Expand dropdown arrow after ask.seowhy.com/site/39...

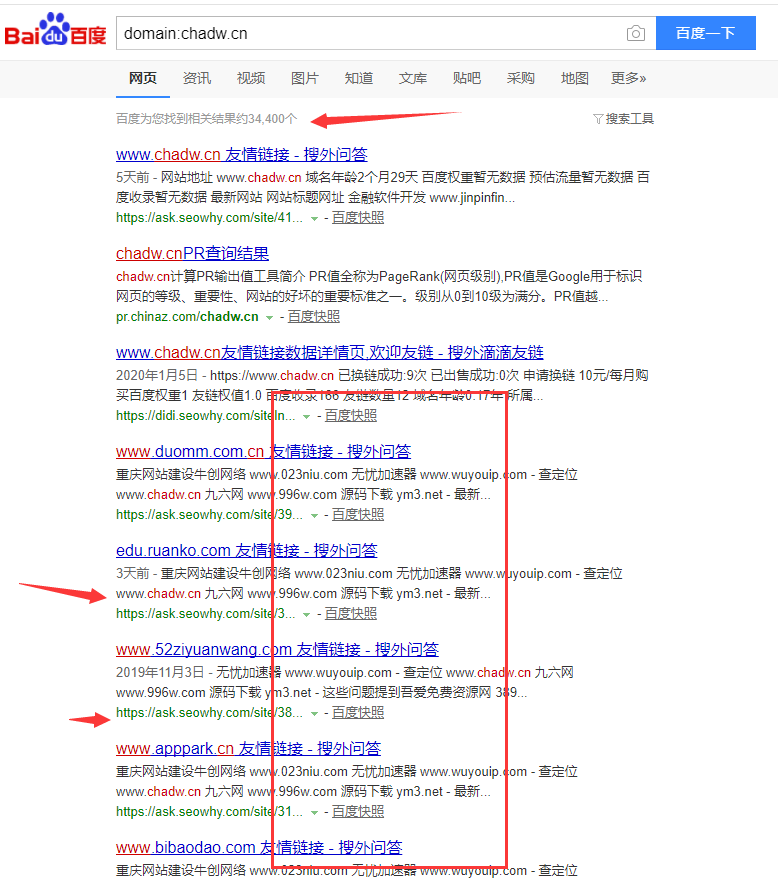[x=314, y=516]
